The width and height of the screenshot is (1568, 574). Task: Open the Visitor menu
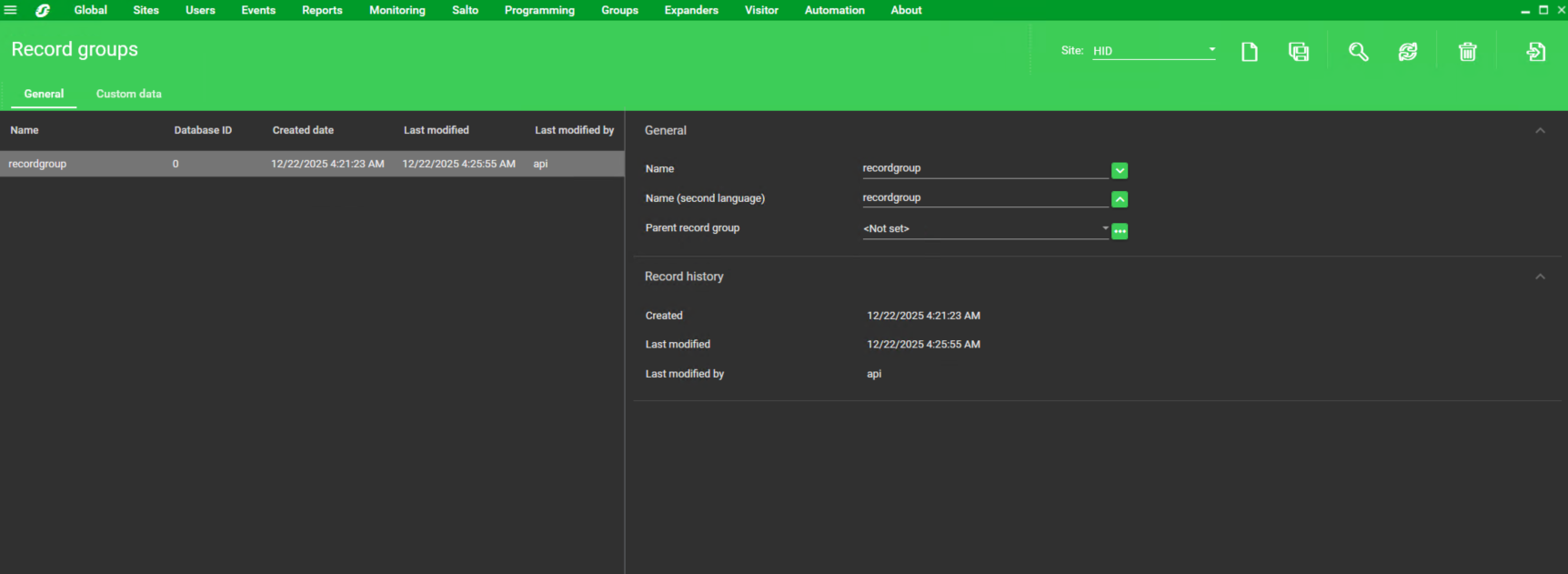point(761,10)
